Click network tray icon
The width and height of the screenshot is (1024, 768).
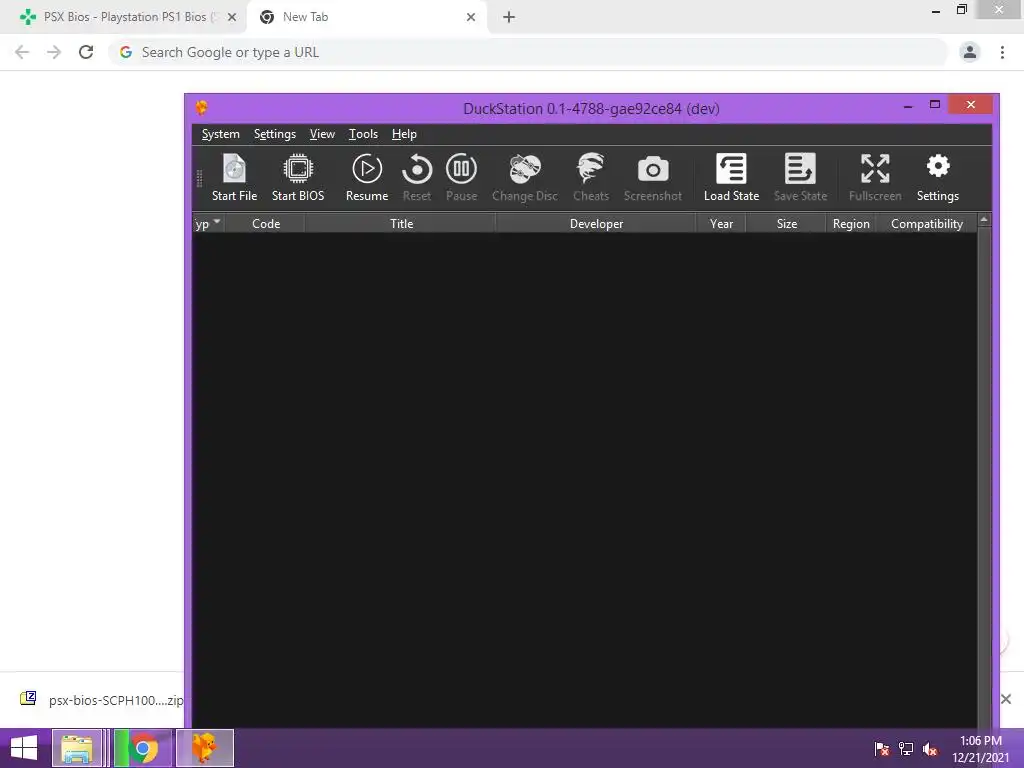pyautogui.click(x=906, y=749)
